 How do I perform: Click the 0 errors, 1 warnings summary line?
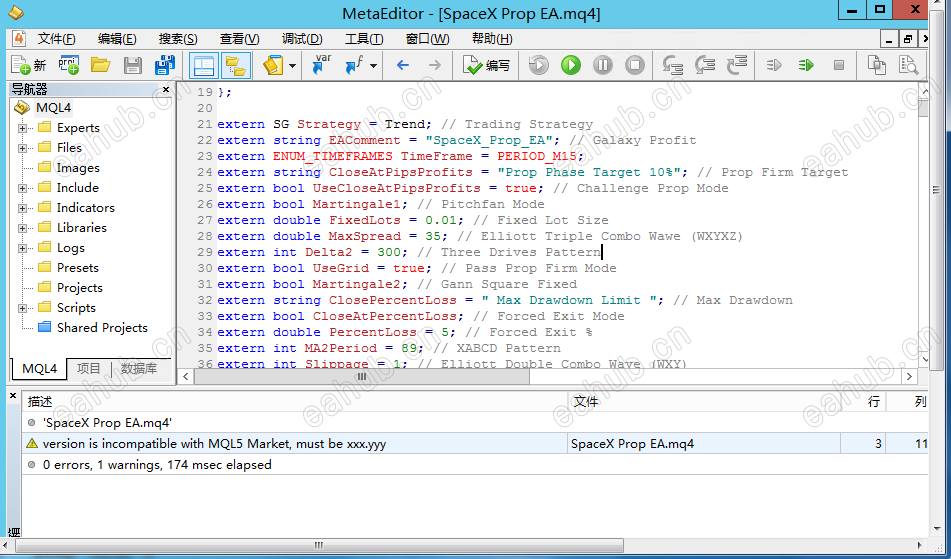pyautogui.click(x=475, y=465)
